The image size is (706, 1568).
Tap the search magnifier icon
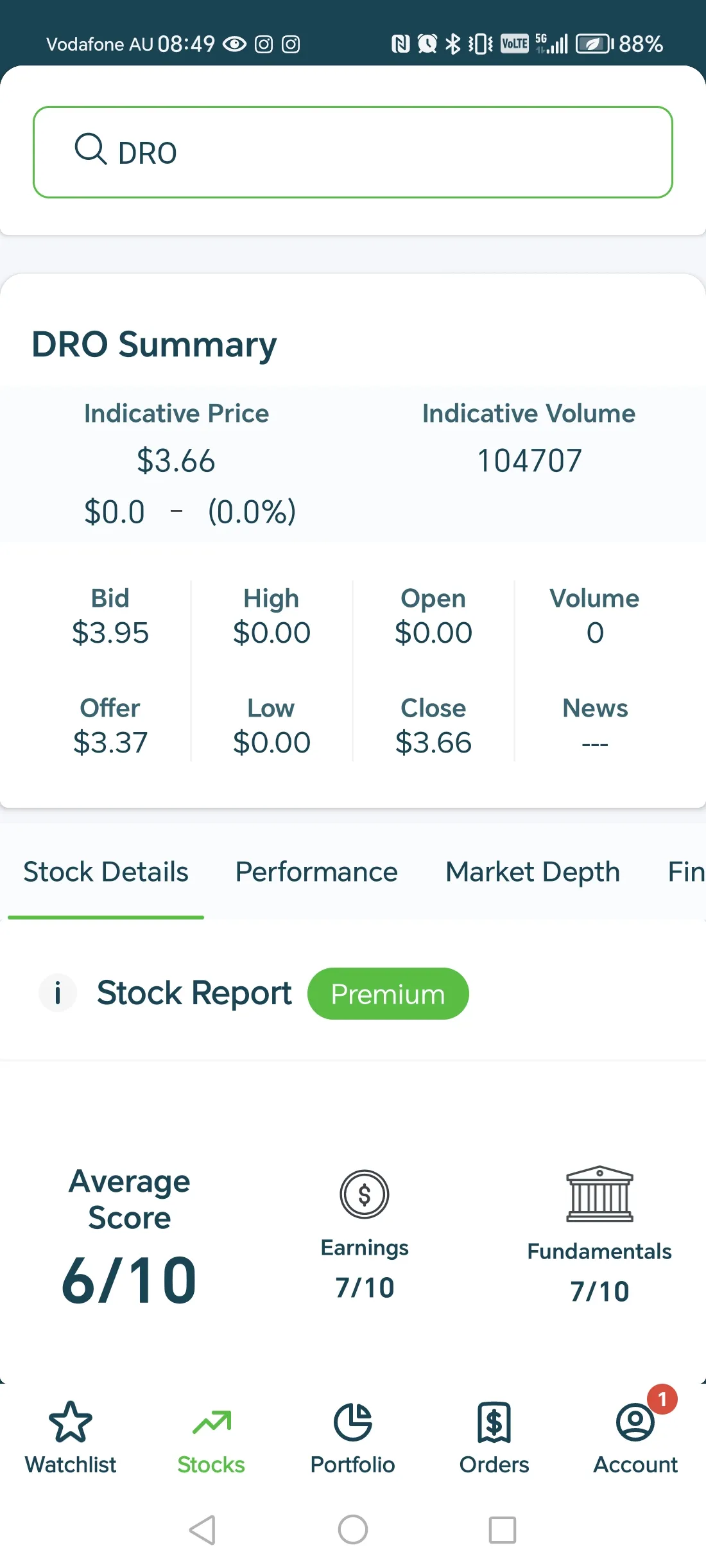90,150
